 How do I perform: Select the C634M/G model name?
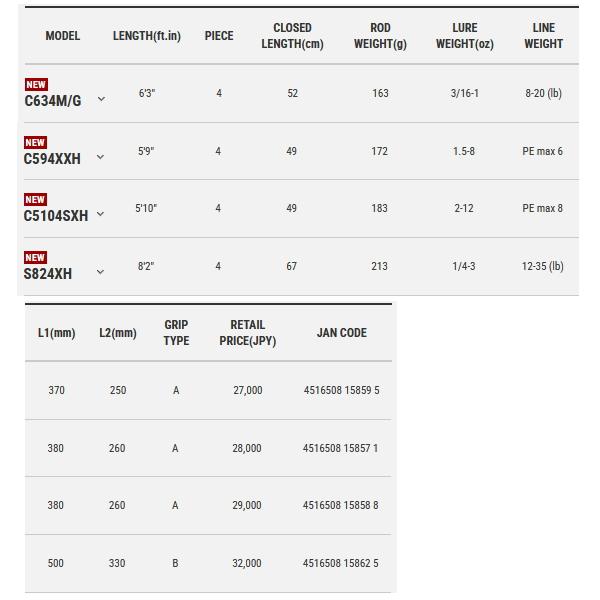[53, 101]
